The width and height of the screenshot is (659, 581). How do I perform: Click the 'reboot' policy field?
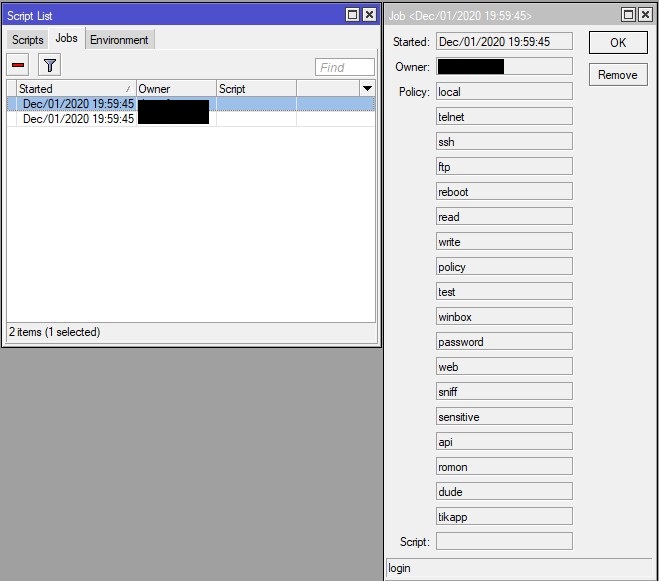pyautogui.click(x=504, y=191)
